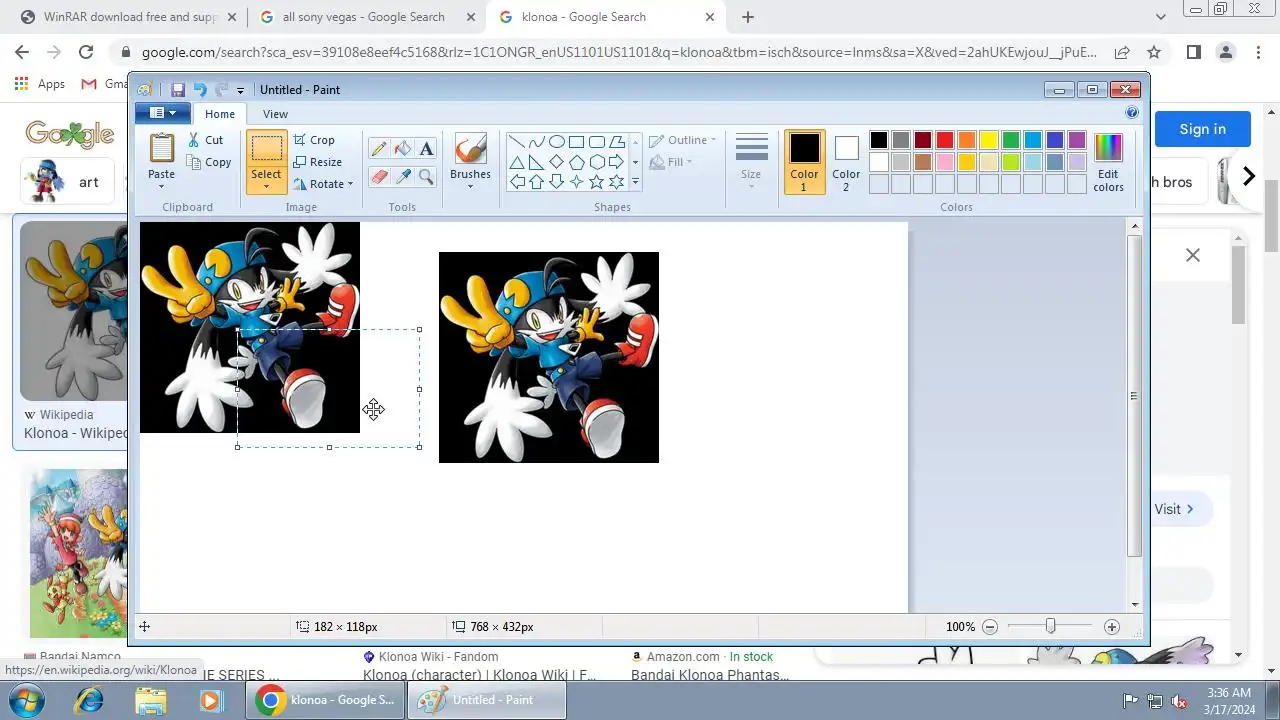Click the Visit button in Chrome
Viewport: 1280px width, 720px height.
(1176, 509)
